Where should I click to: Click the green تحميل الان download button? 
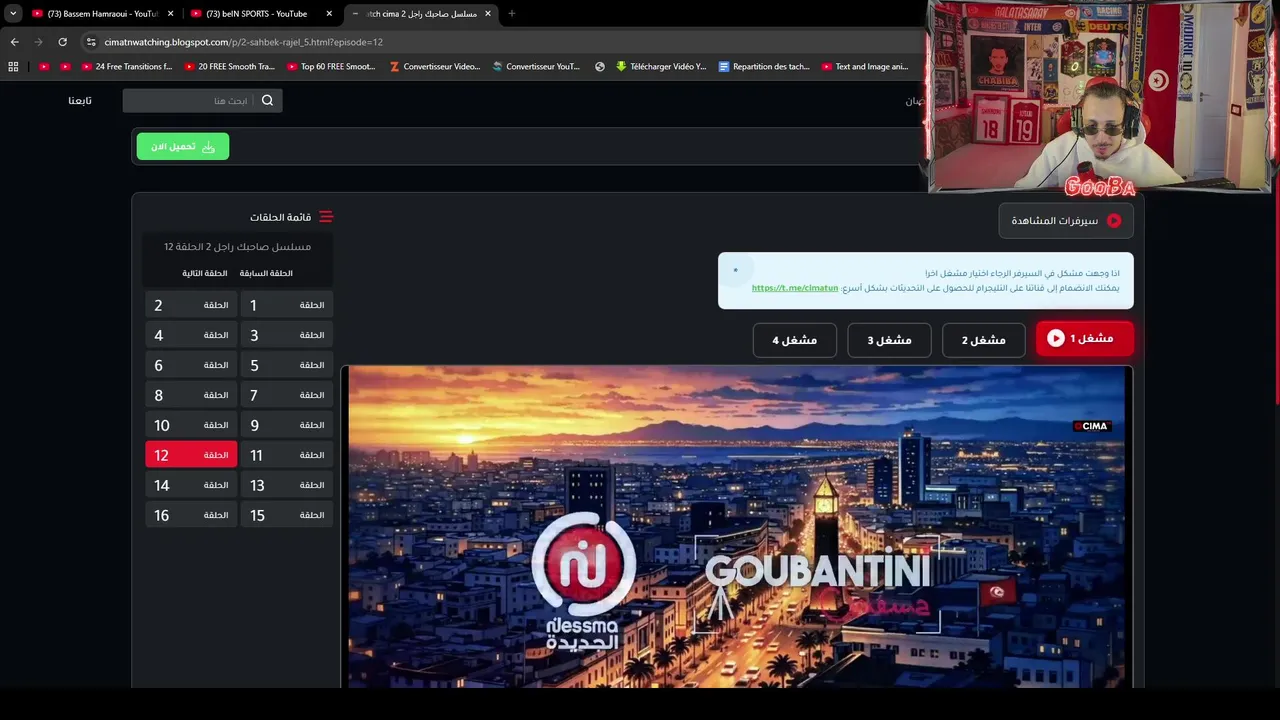click(183, 146)
